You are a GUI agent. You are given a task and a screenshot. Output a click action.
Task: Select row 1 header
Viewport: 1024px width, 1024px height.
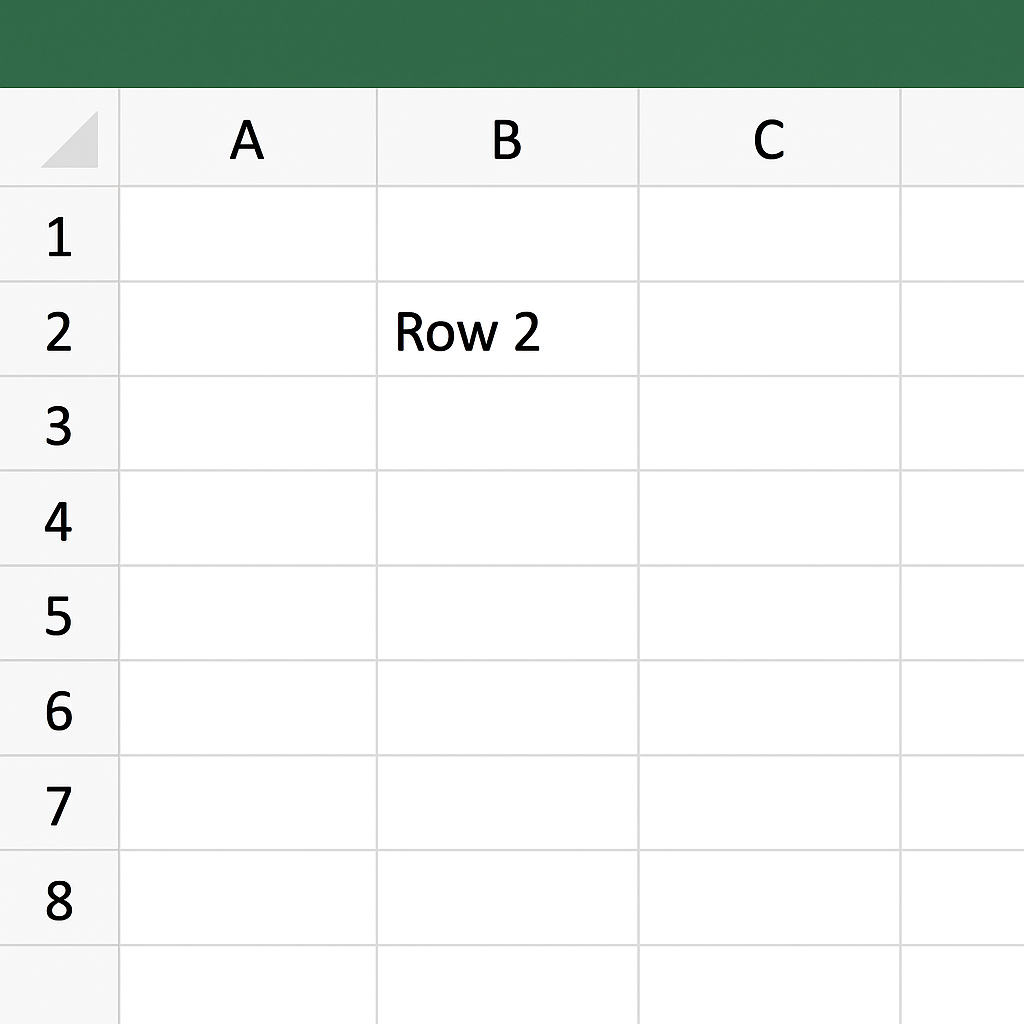coord(59,234)
